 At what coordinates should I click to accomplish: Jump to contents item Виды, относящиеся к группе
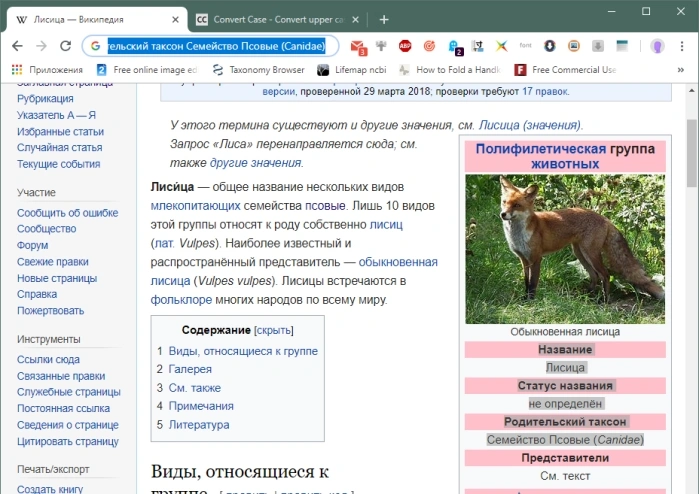[243, 351]
